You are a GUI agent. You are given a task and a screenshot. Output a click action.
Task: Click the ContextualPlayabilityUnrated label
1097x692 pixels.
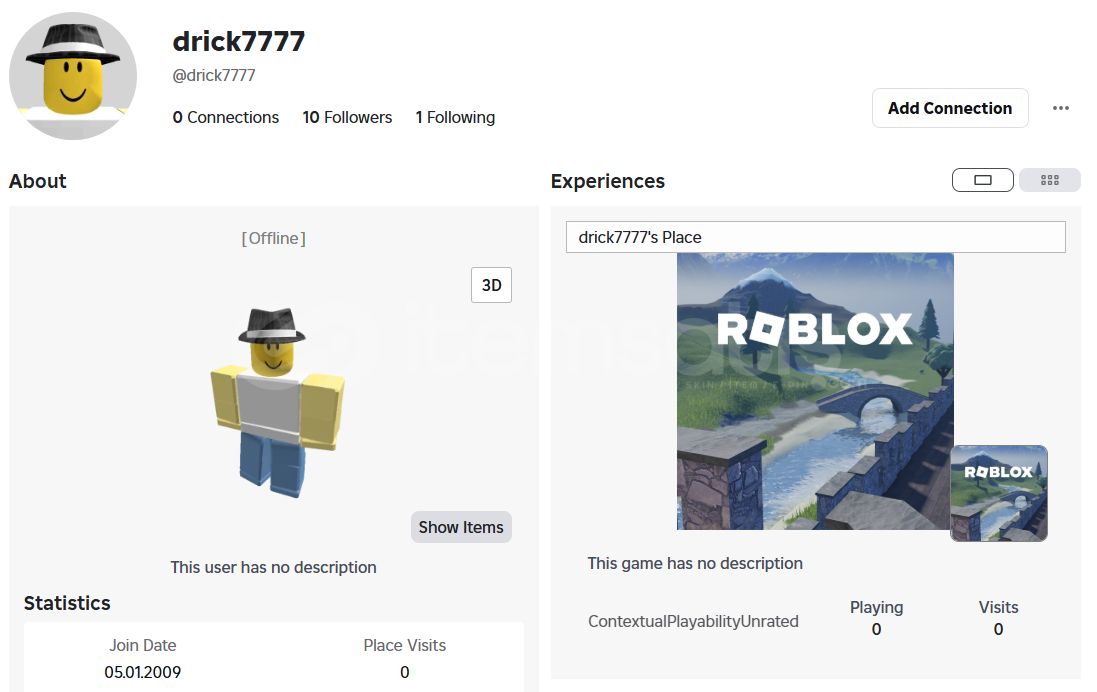pyautogui.click(x=693, y=621)
